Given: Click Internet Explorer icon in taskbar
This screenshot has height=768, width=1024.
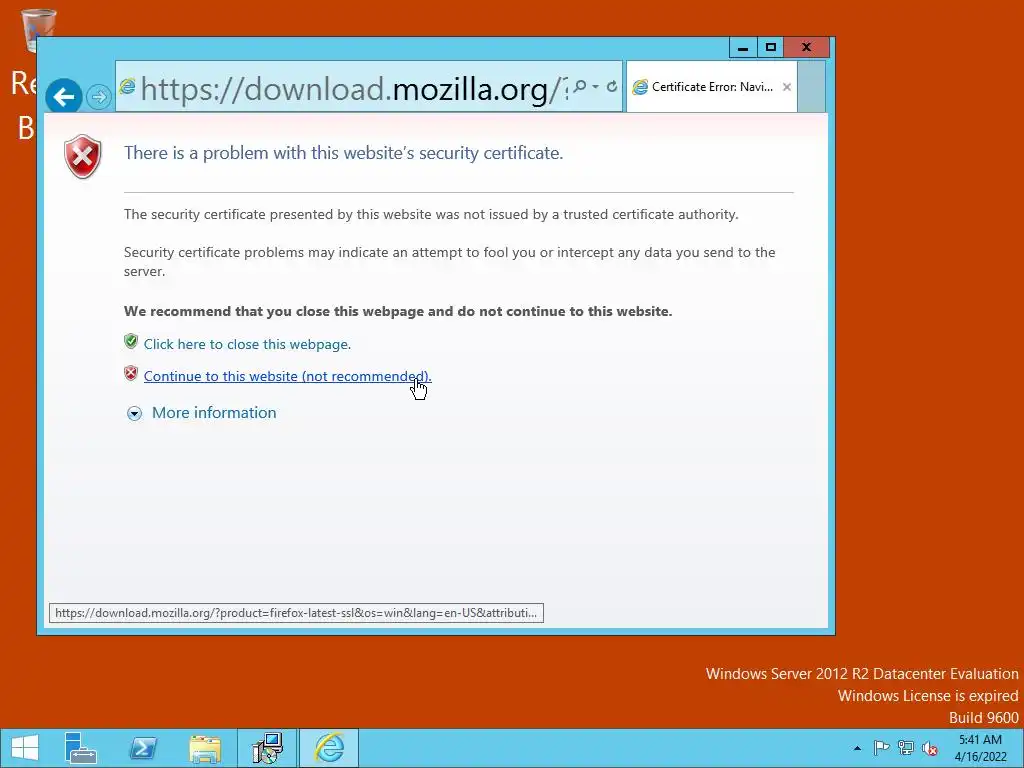Looking at the screenshot, I should point(329,748).
